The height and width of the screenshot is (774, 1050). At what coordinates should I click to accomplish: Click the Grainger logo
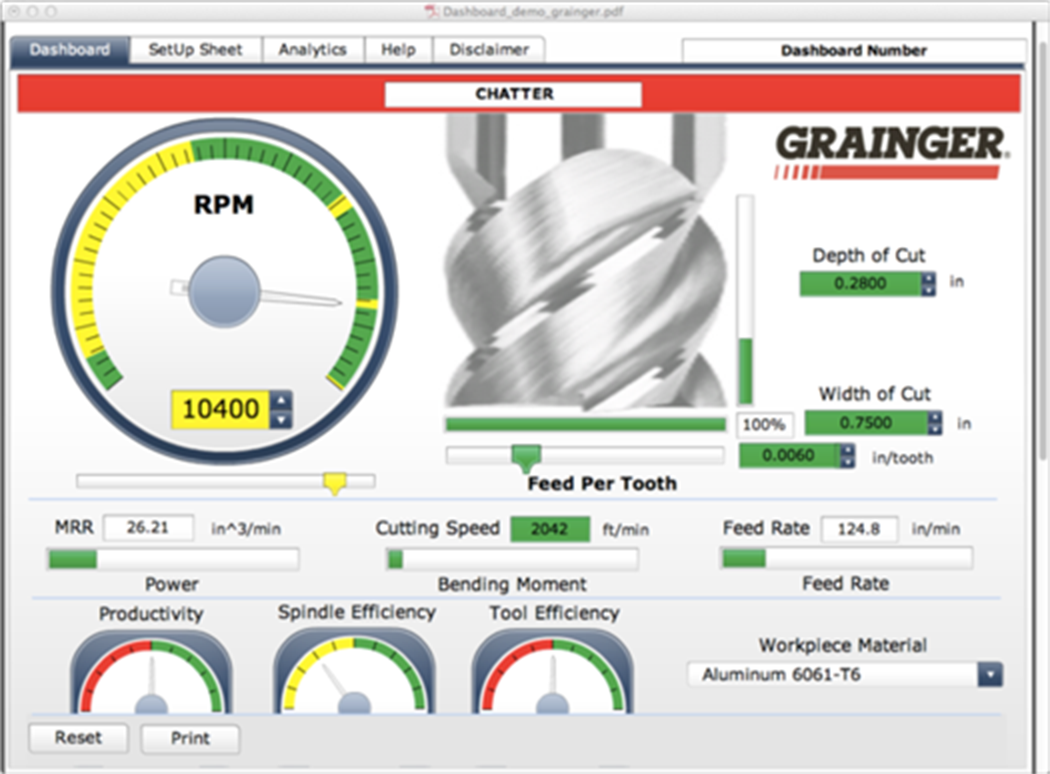[891, 153]
